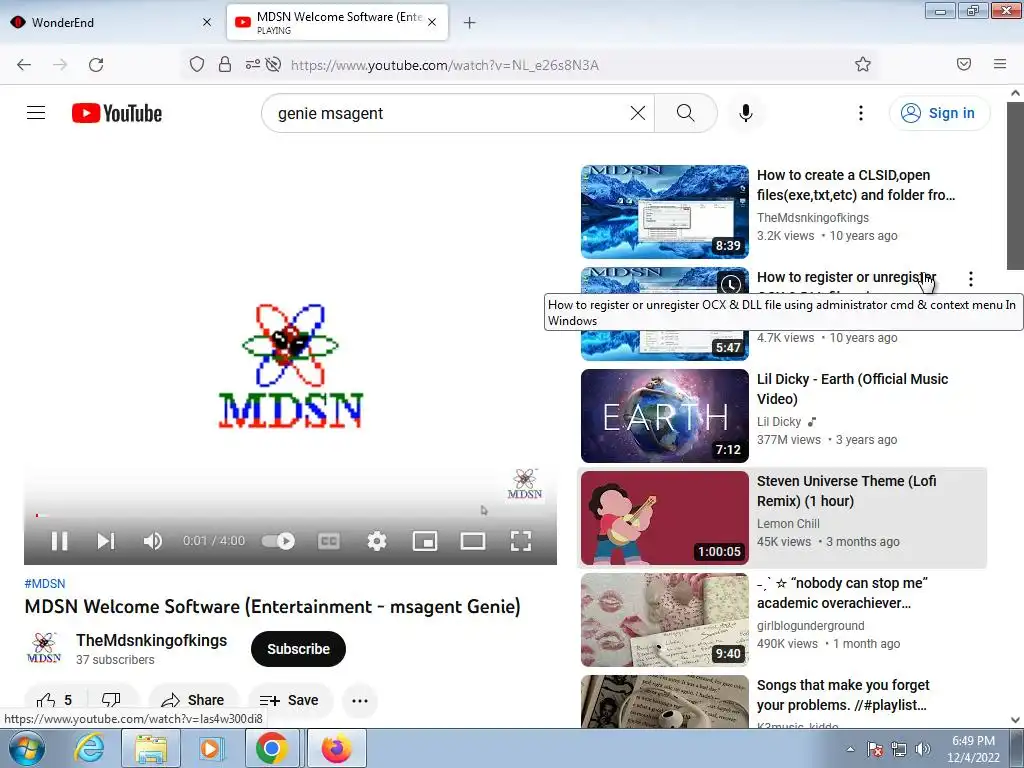Viewport: 1024px width, 768px height.
Task: Toggle the autoplay switch in the player
Action: point(278,541)
